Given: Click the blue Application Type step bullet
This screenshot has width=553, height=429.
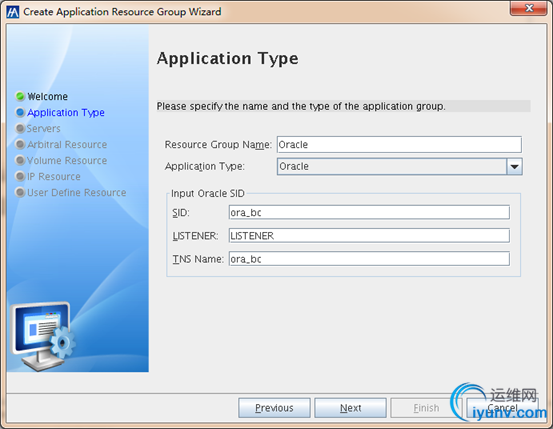Looking at the screenshot, I should tap(20, 112).
